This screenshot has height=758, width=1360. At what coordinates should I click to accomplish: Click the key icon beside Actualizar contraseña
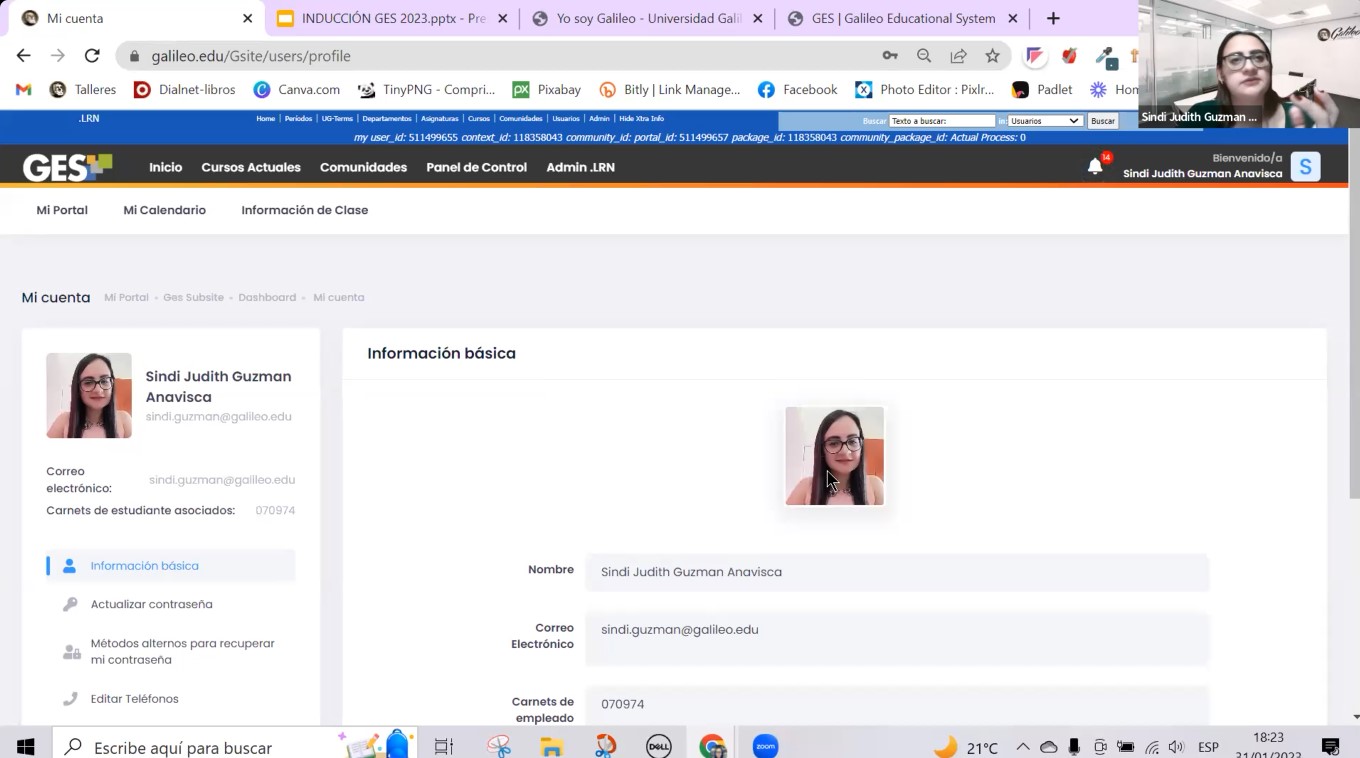pos(69,604)
